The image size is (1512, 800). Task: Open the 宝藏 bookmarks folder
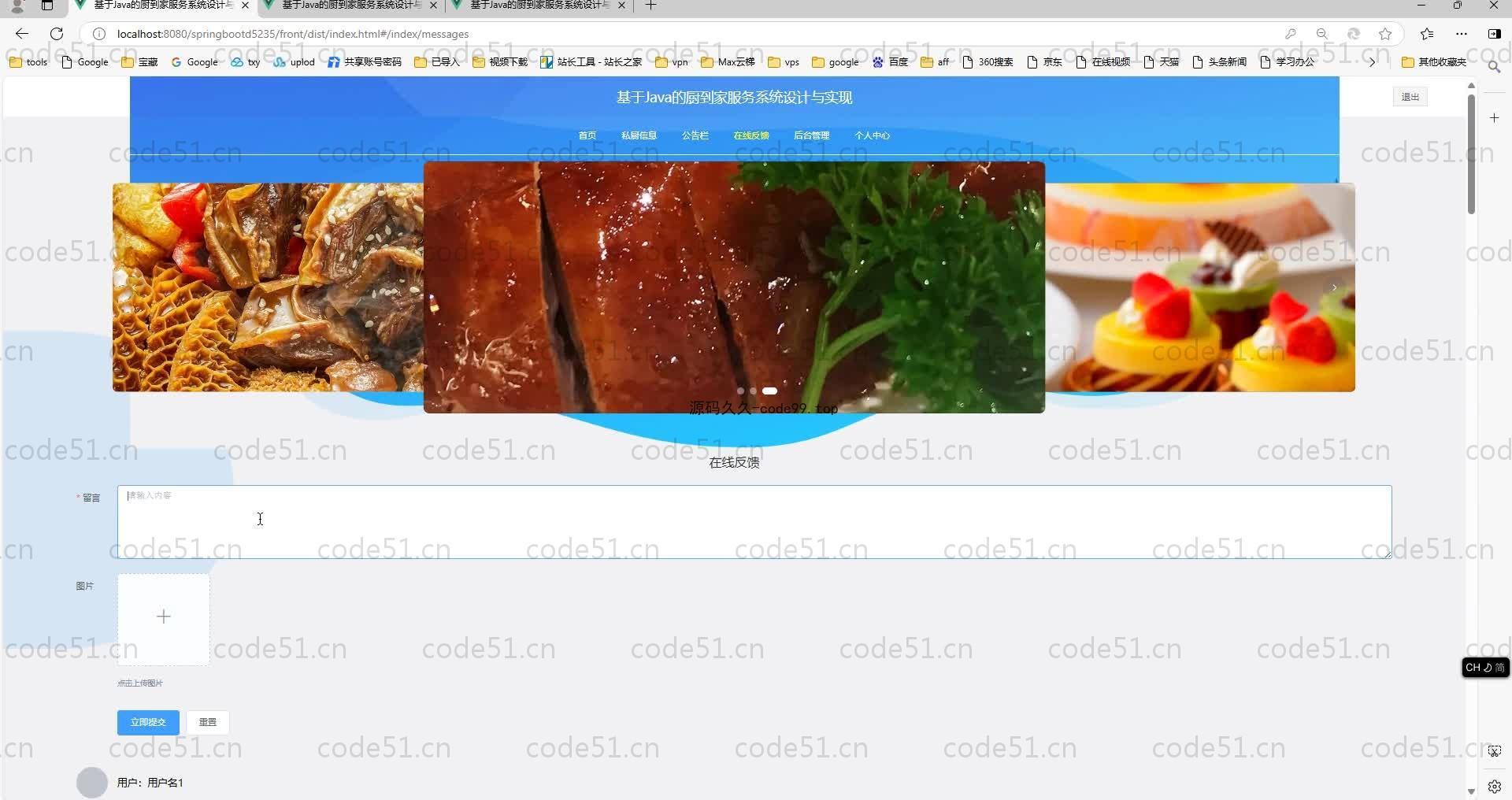click(139, 62)
